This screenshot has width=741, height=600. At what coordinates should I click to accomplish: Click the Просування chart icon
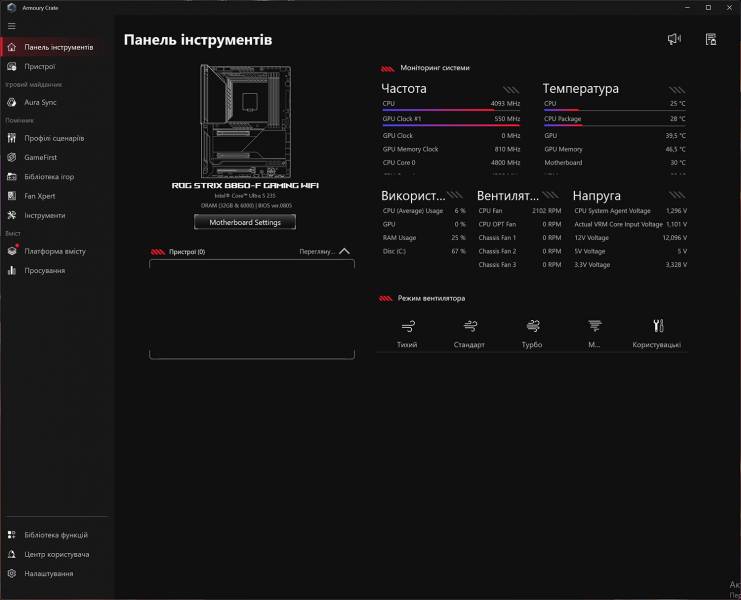[12, 270]
